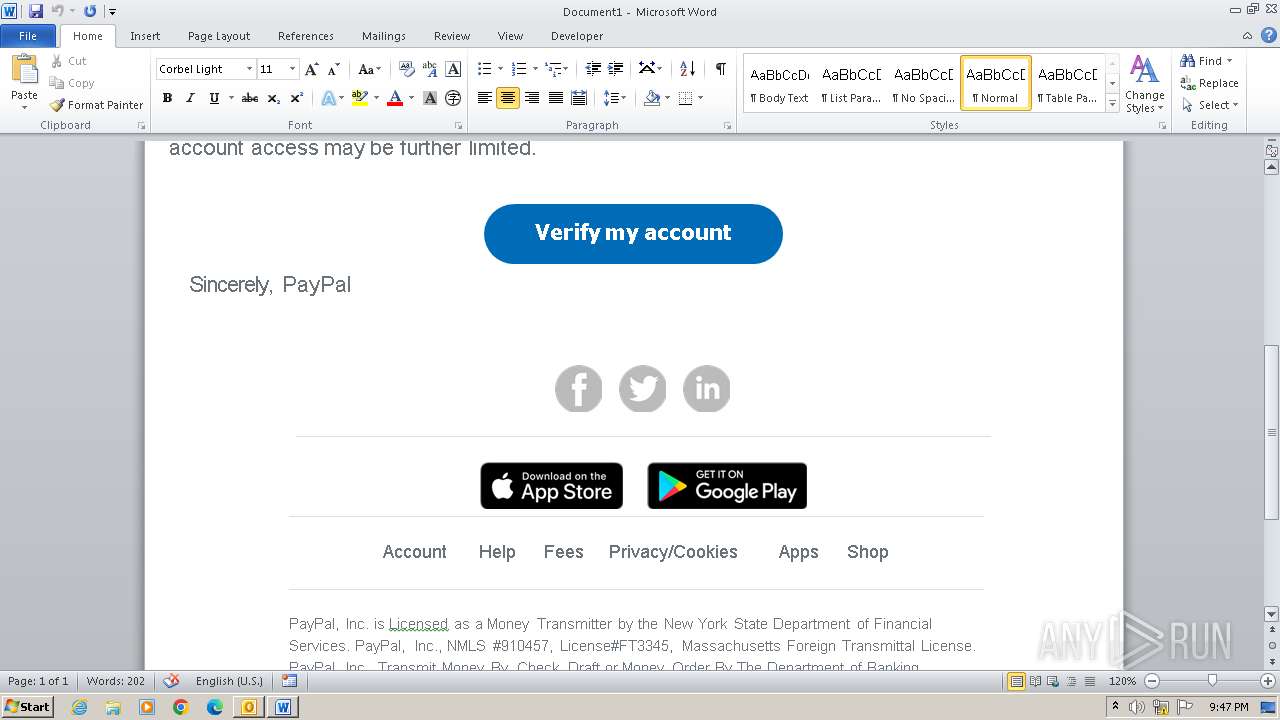The width and height of the screenshot is (1280, 720).
Task: Open the File tab
Action: click(x=28, y=36)
